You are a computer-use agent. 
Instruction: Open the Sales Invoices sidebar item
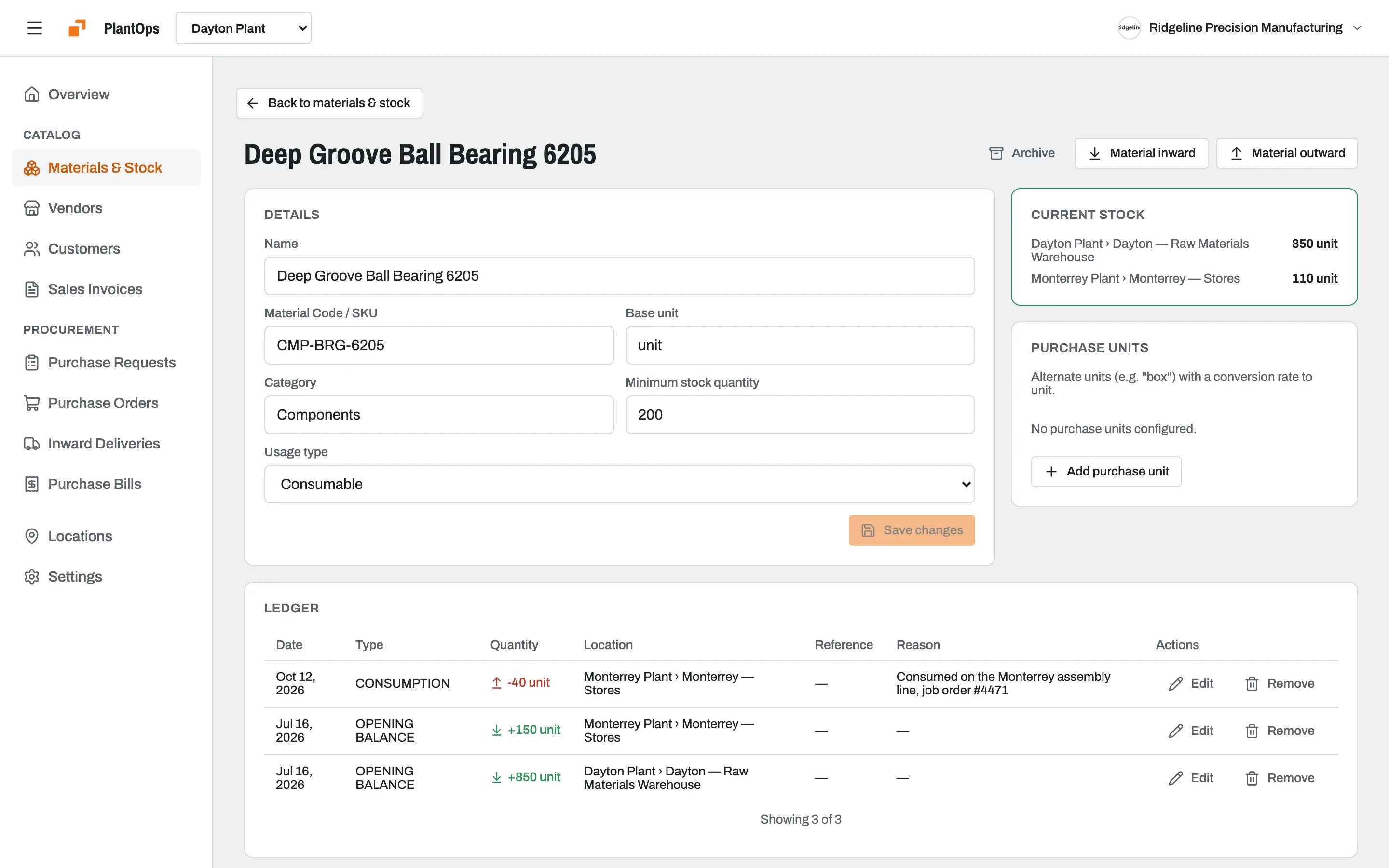[106, 289]
